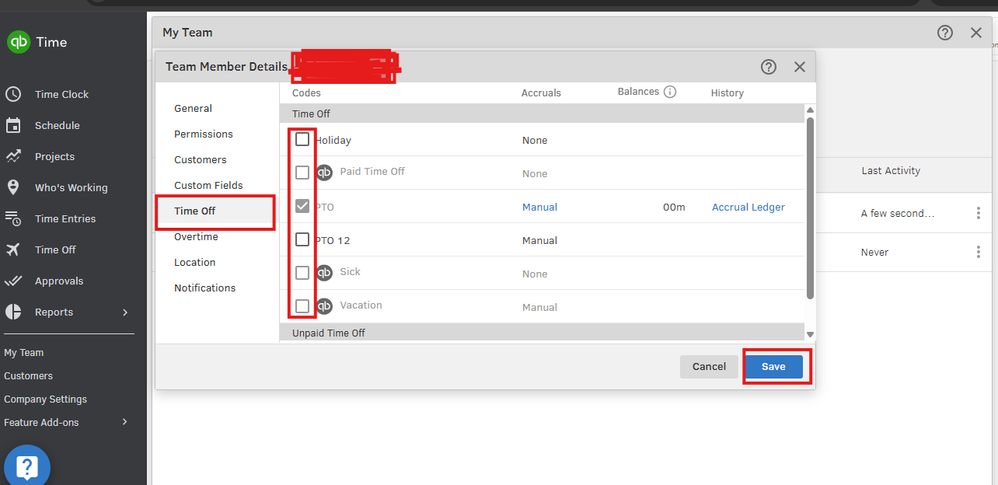Open the Accrual Ledger link
Image resolution: width=998 pixels, height=485 pixels.
coord(748,207)
